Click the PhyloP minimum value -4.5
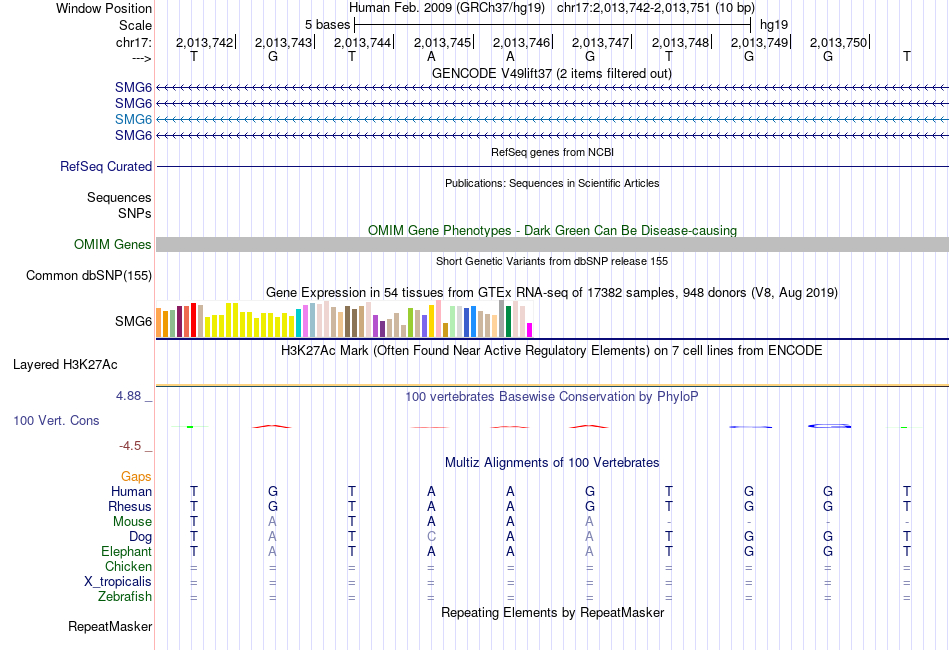Image resolution: width=950 pixels, height=650 pixels. (x=130, y=446)
